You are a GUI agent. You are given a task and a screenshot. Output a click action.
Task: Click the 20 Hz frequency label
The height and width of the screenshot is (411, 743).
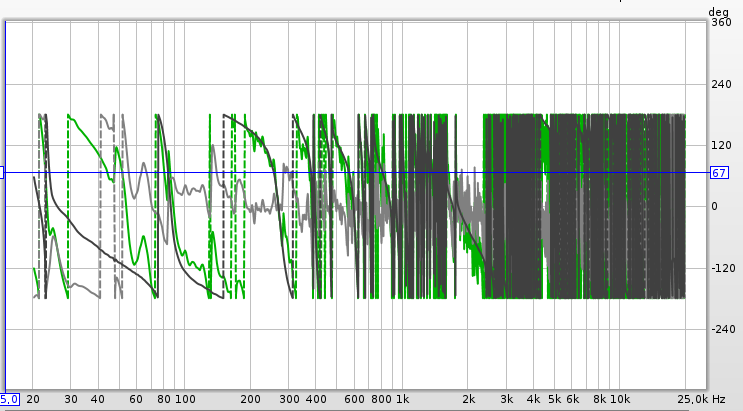pyautogui.click(x=33, y=399)
